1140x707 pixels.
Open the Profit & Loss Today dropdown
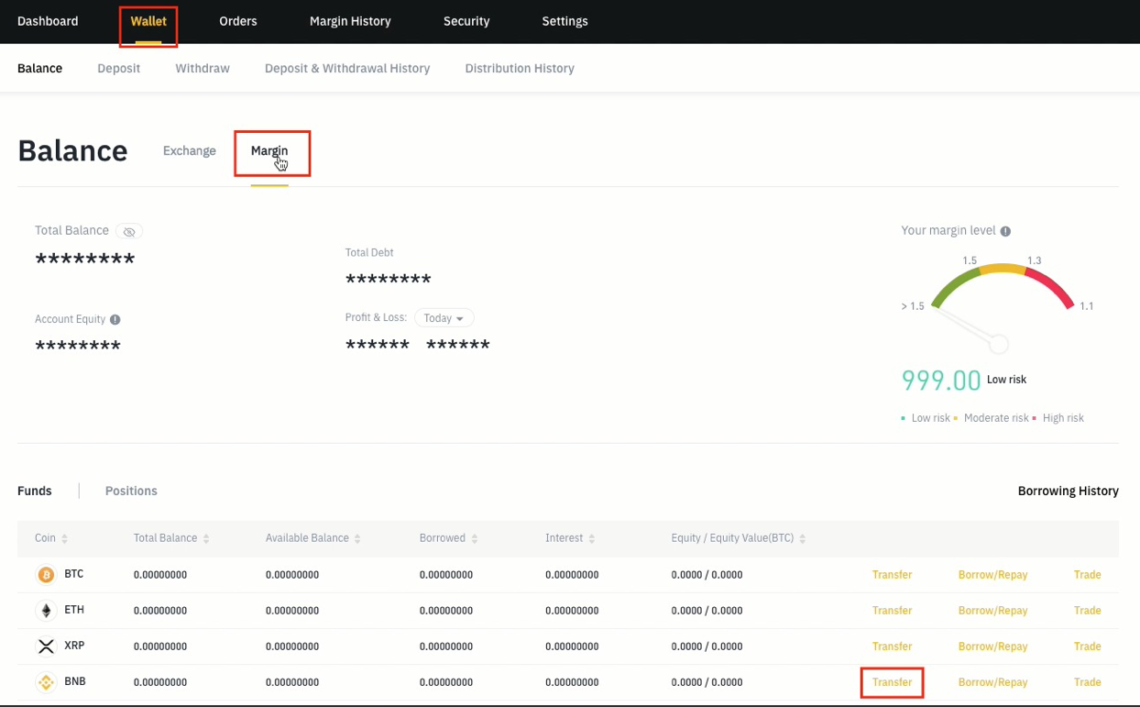444,318
